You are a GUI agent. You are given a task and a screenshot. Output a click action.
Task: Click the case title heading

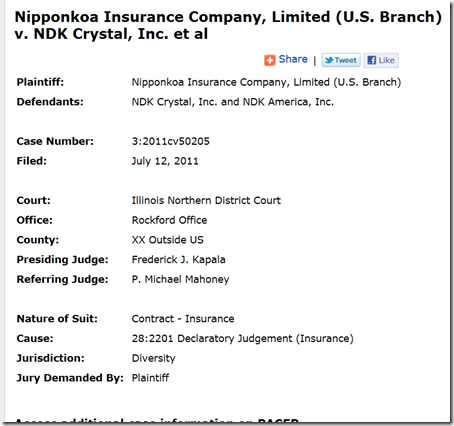(228, 25)
